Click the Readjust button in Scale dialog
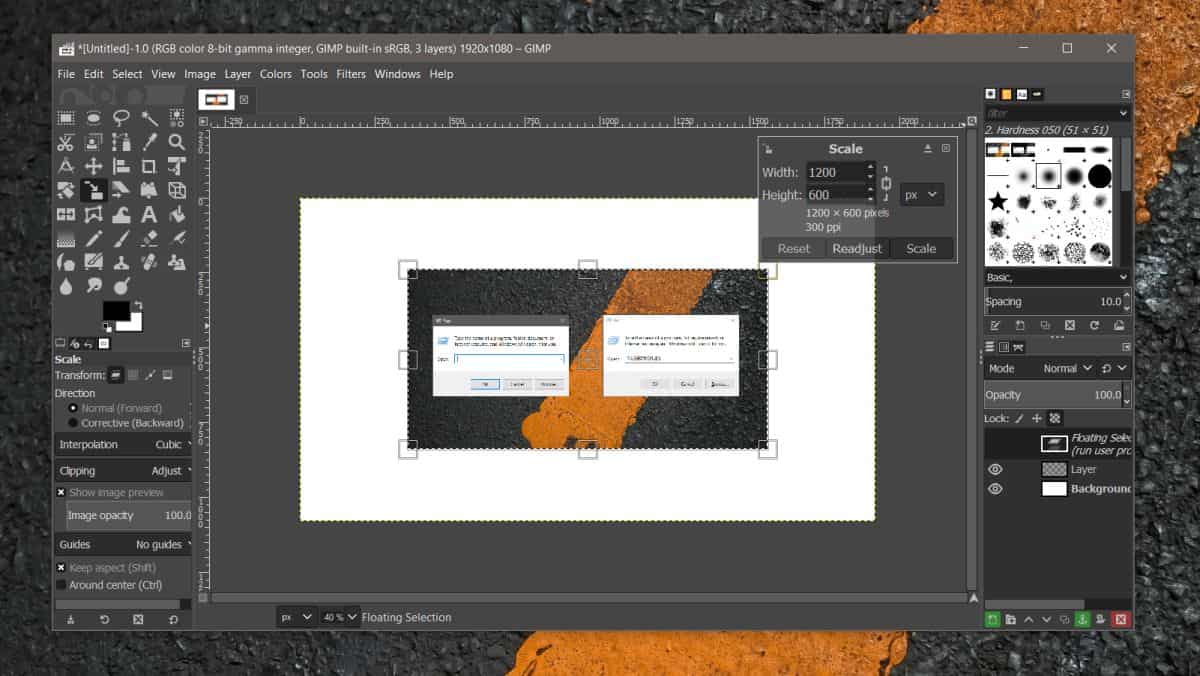 [857, 249]
